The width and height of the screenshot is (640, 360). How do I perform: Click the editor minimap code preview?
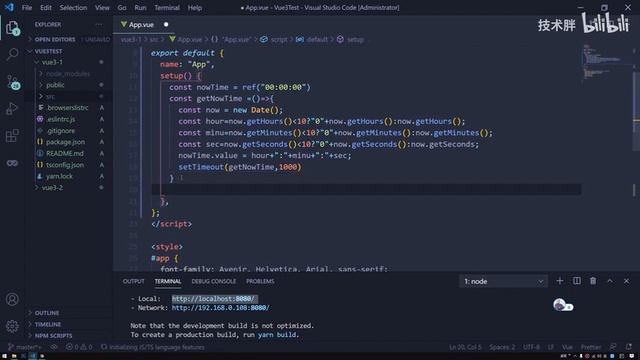606,63
